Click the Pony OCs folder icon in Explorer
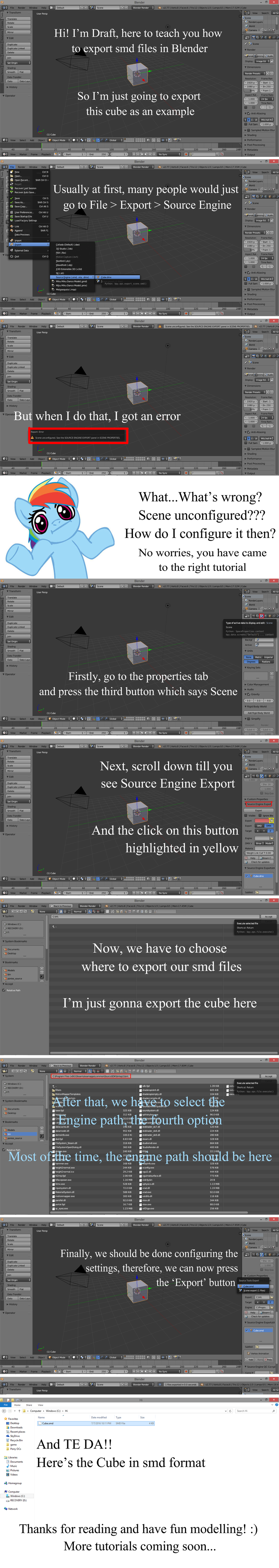Image resolution: width=279 pixels, height=1568 pixels. (8, 1449)
